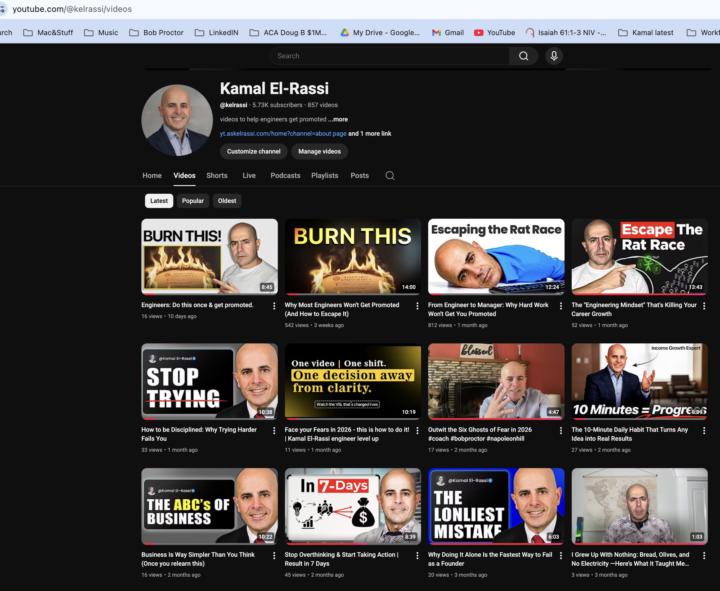Open options menu for Escaping the Rat Race video
The image size is (720, 591).
coord(561,306)
